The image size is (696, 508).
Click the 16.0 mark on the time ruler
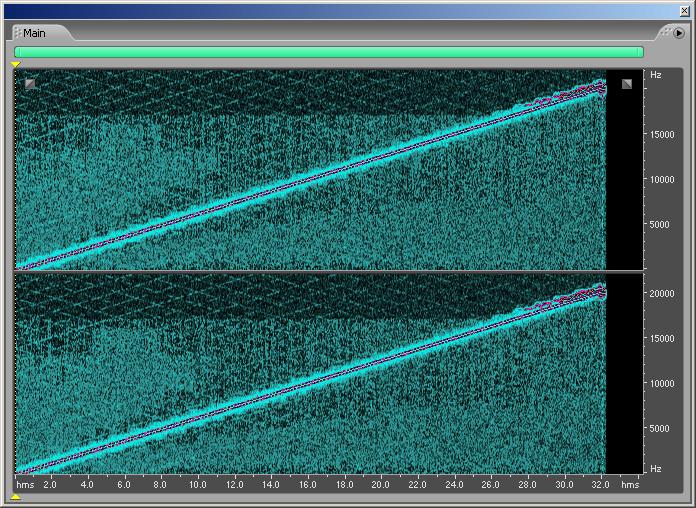click(x=308, y=484)
